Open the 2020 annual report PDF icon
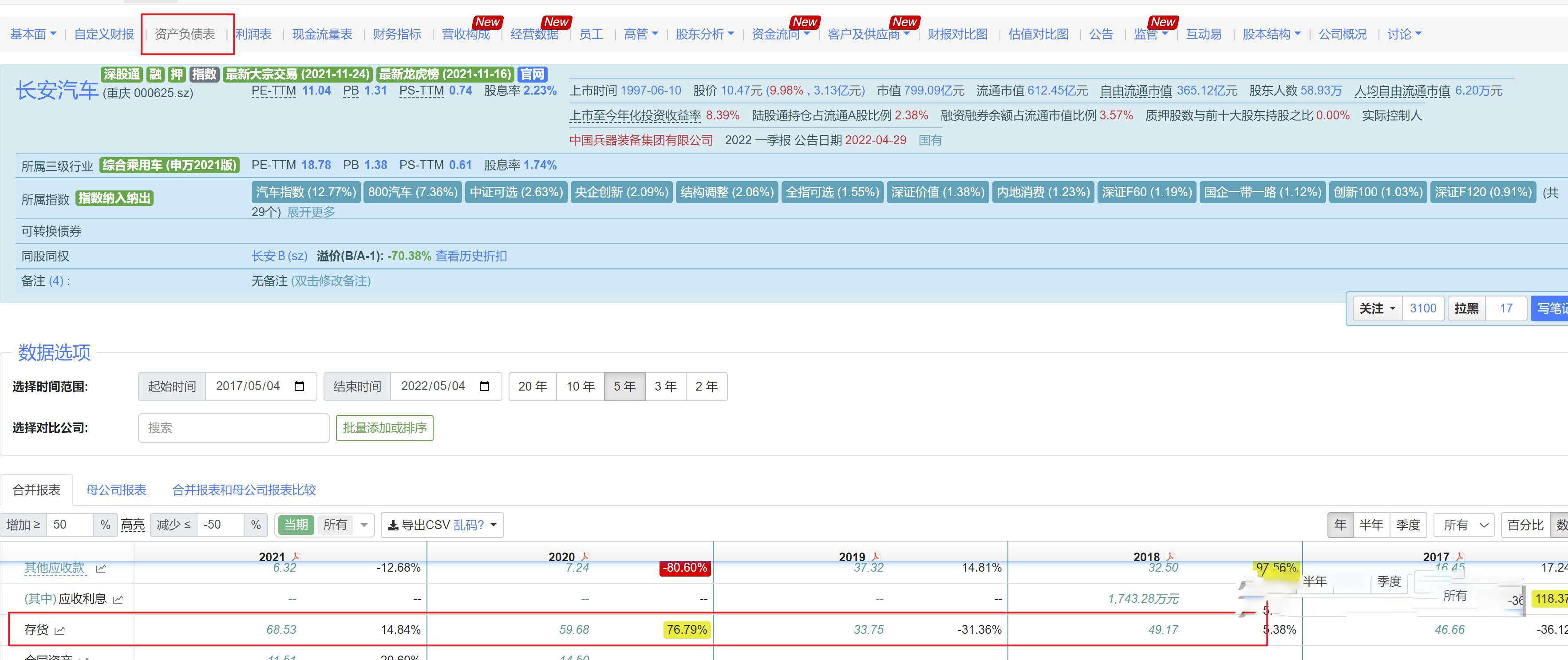 point(585,557)
